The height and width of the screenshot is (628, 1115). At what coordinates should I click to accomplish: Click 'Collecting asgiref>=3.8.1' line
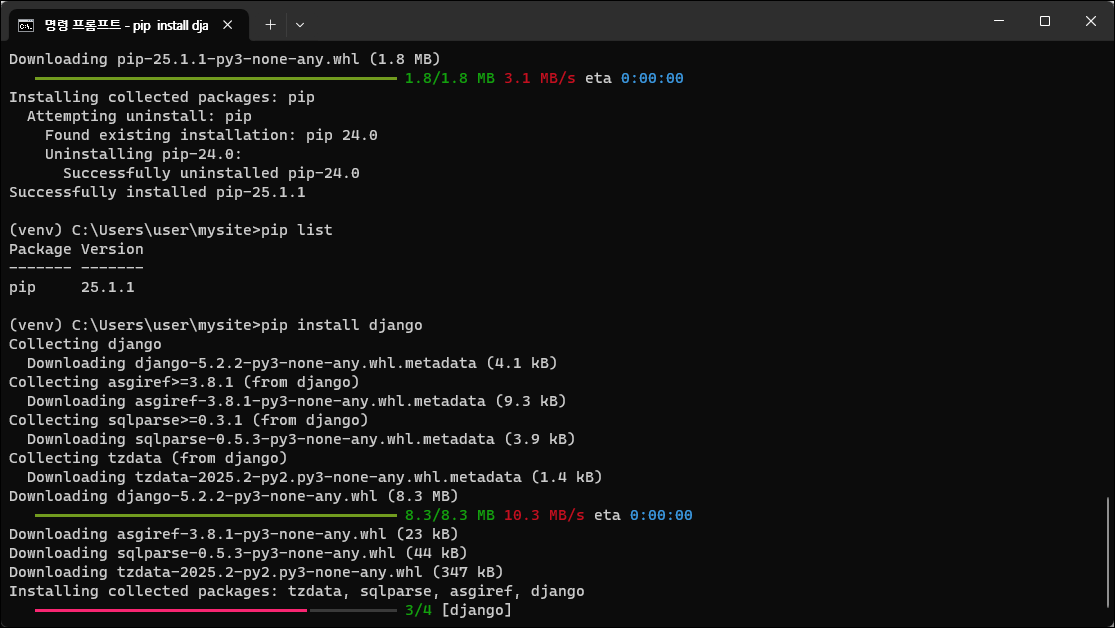tap(184, 382)
